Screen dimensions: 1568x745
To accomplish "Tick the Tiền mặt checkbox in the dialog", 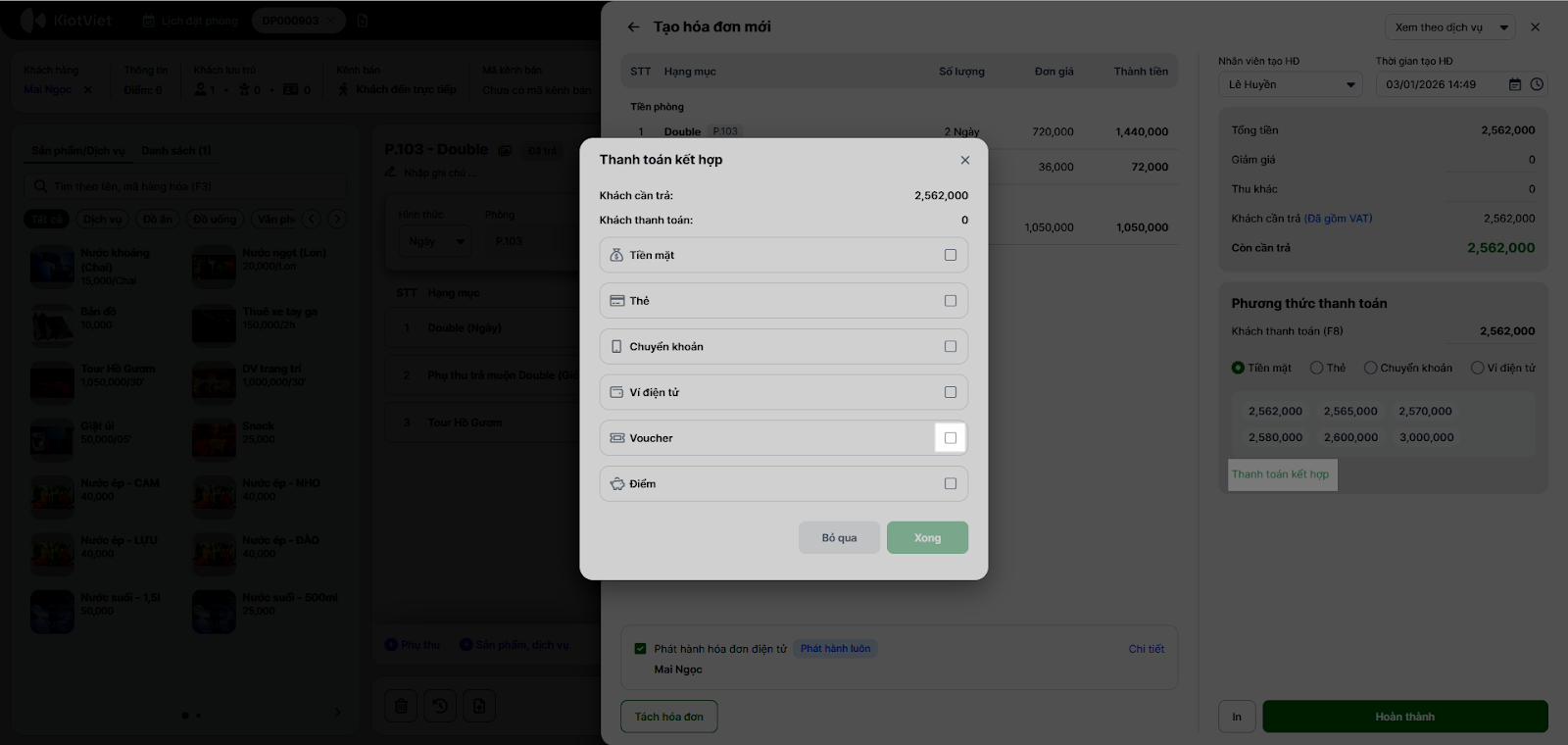I will 950,255.
